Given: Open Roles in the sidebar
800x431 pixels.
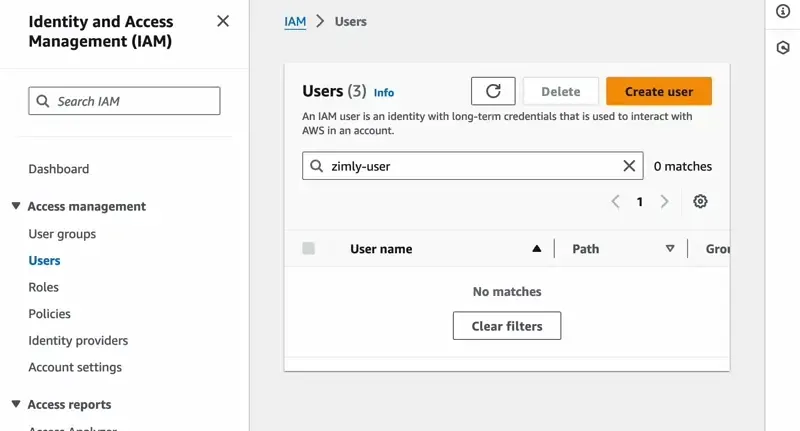Looking at the screenshot, I should tap(43, 287).
